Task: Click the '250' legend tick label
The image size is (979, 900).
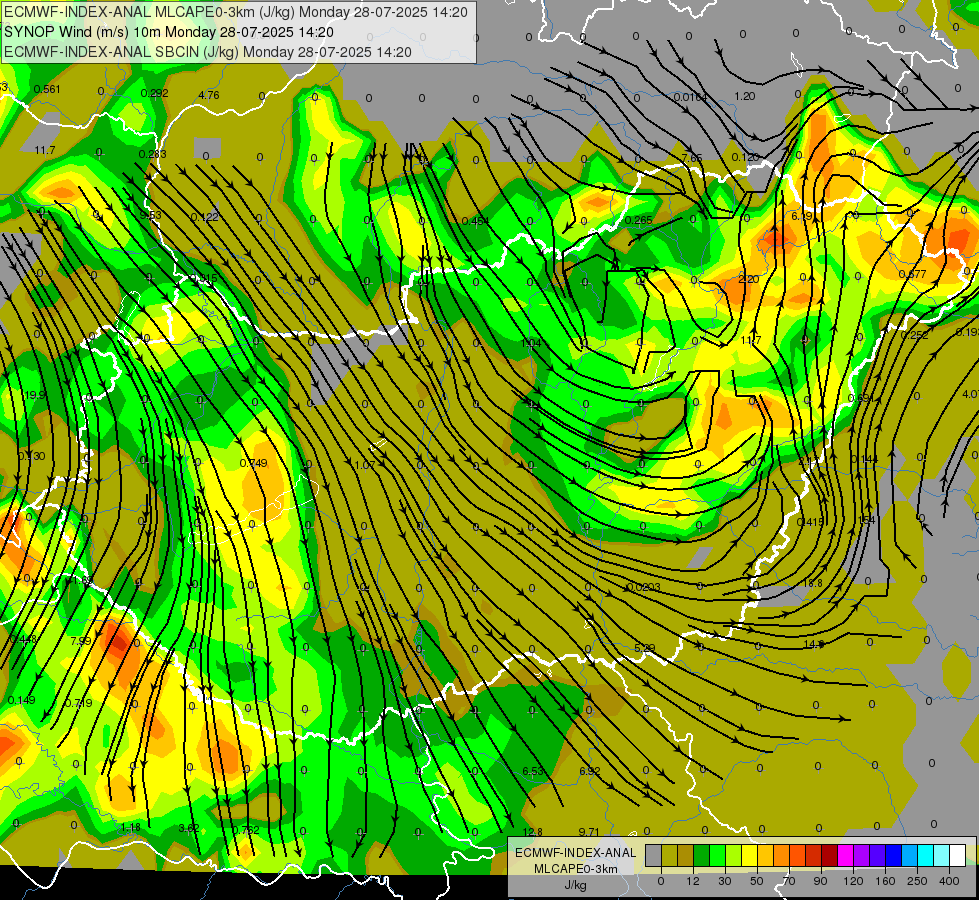Action: [917, 881]
